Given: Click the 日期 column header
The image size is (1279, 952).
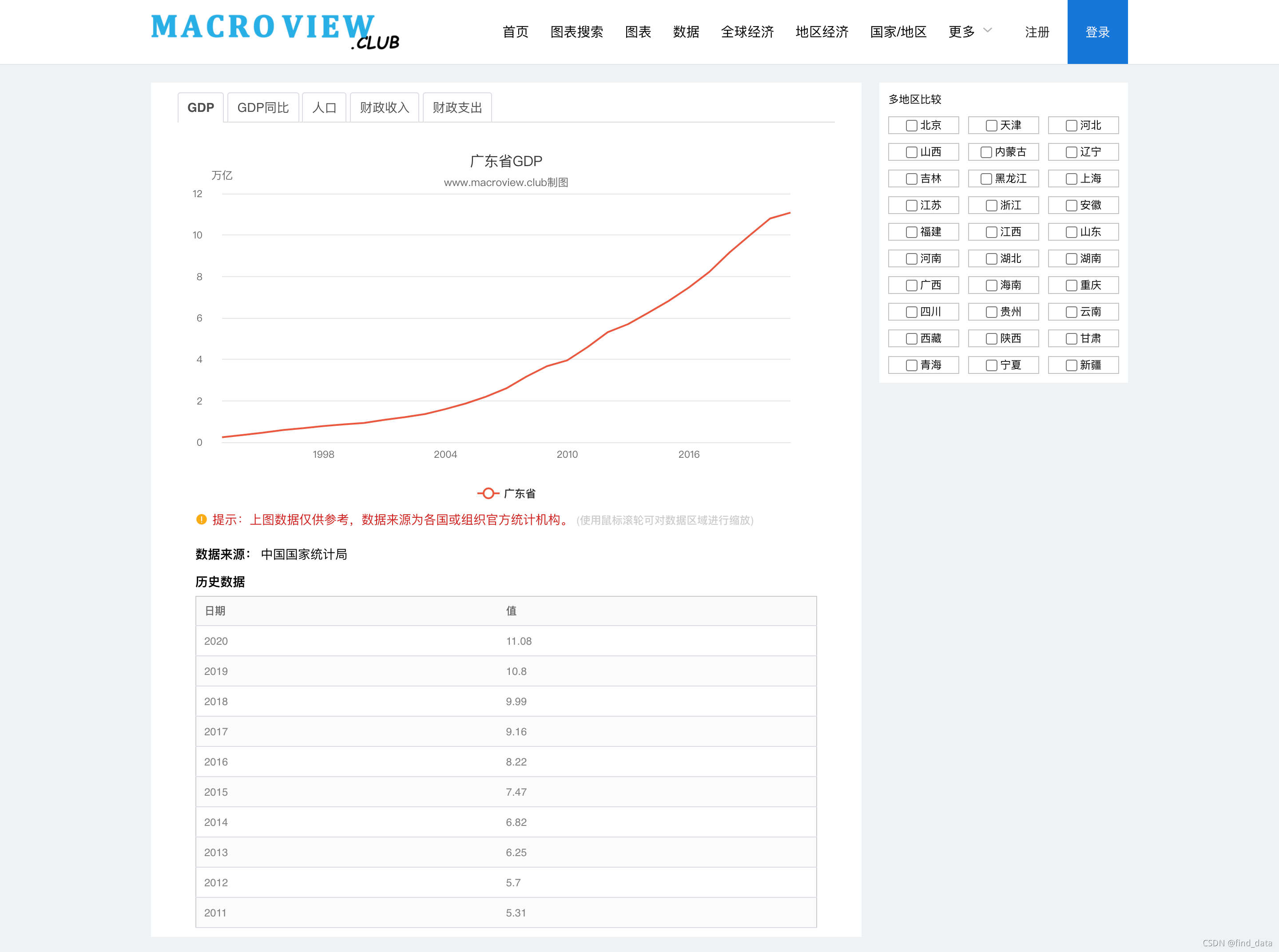Looking at the screenshot, I should coord(215,611).
